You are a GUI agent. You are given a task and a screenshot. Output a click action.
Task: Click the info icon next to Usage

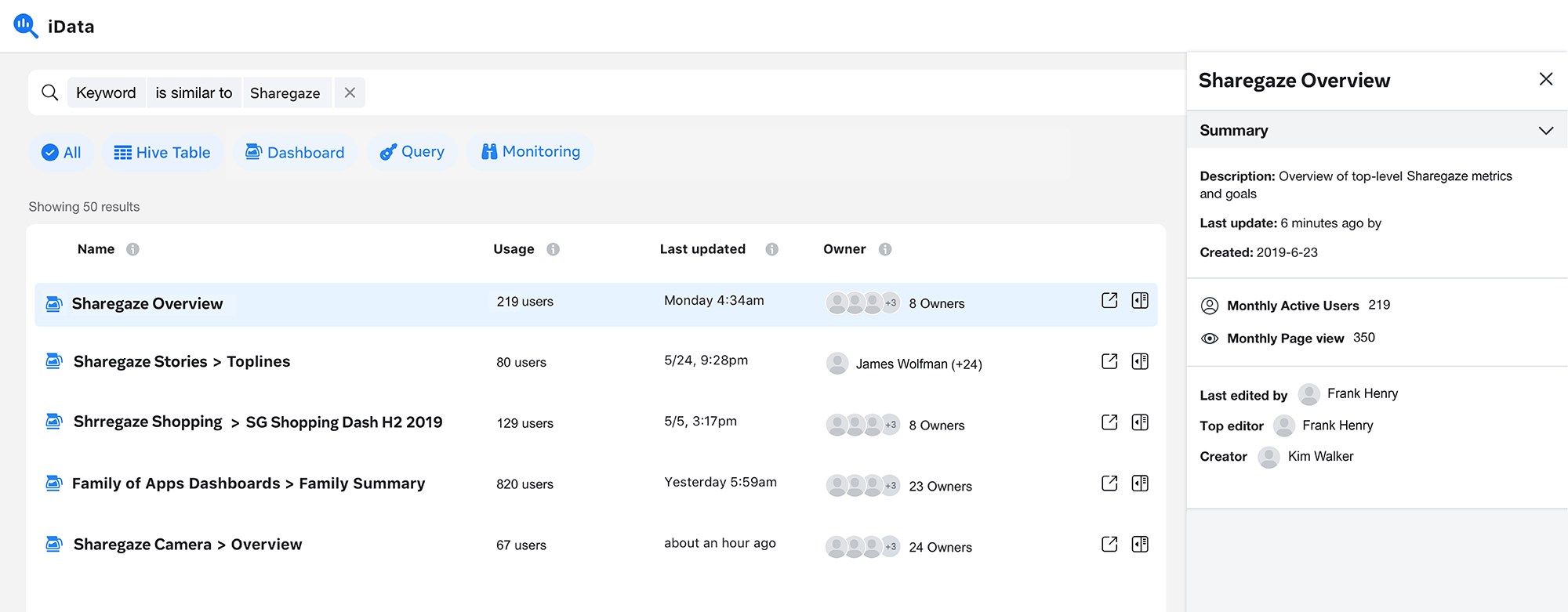click(554, 249)
